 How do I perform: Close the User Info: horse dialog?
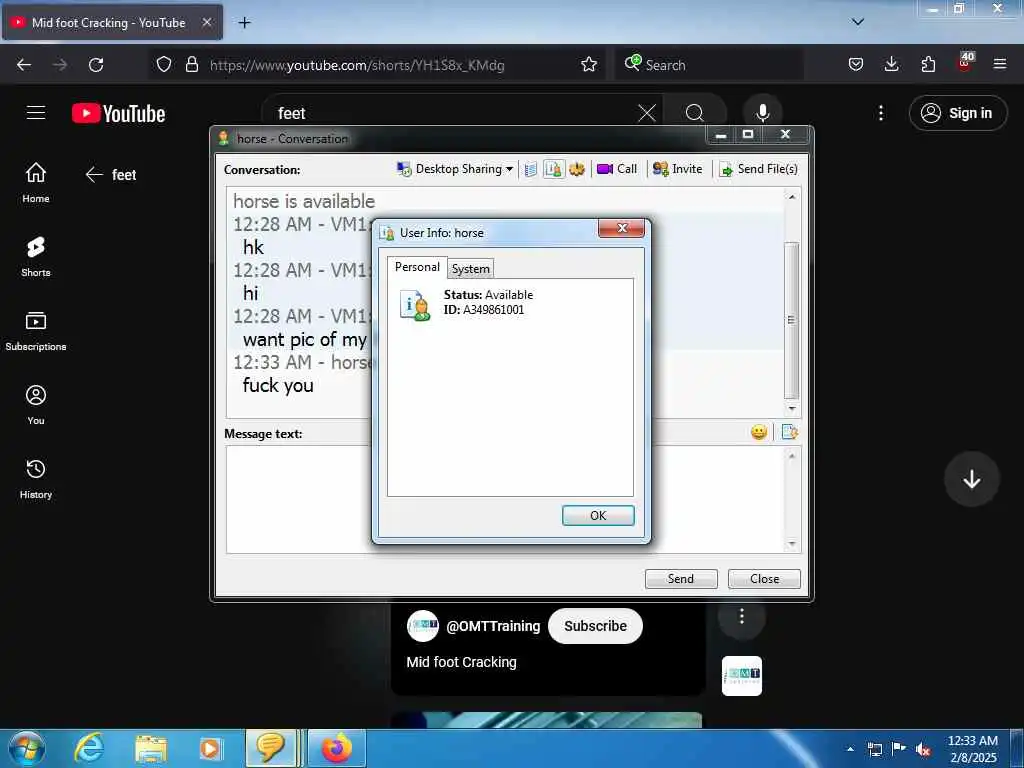coord(621,228)
